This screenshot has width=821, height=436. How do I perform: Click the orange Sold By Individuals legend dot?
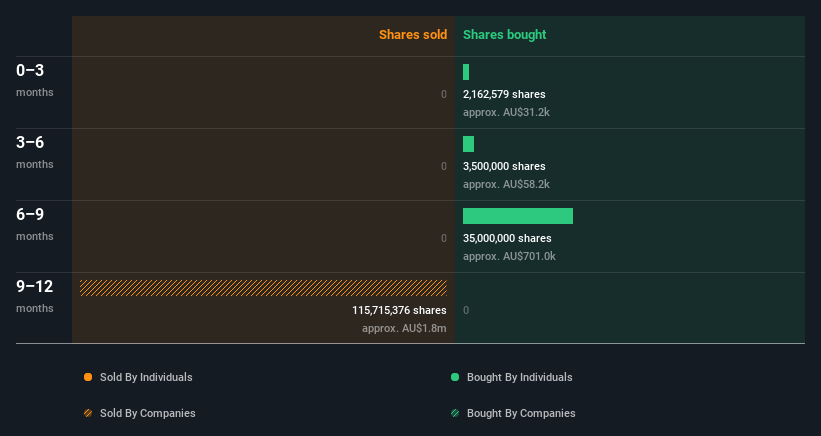[88, 377]
